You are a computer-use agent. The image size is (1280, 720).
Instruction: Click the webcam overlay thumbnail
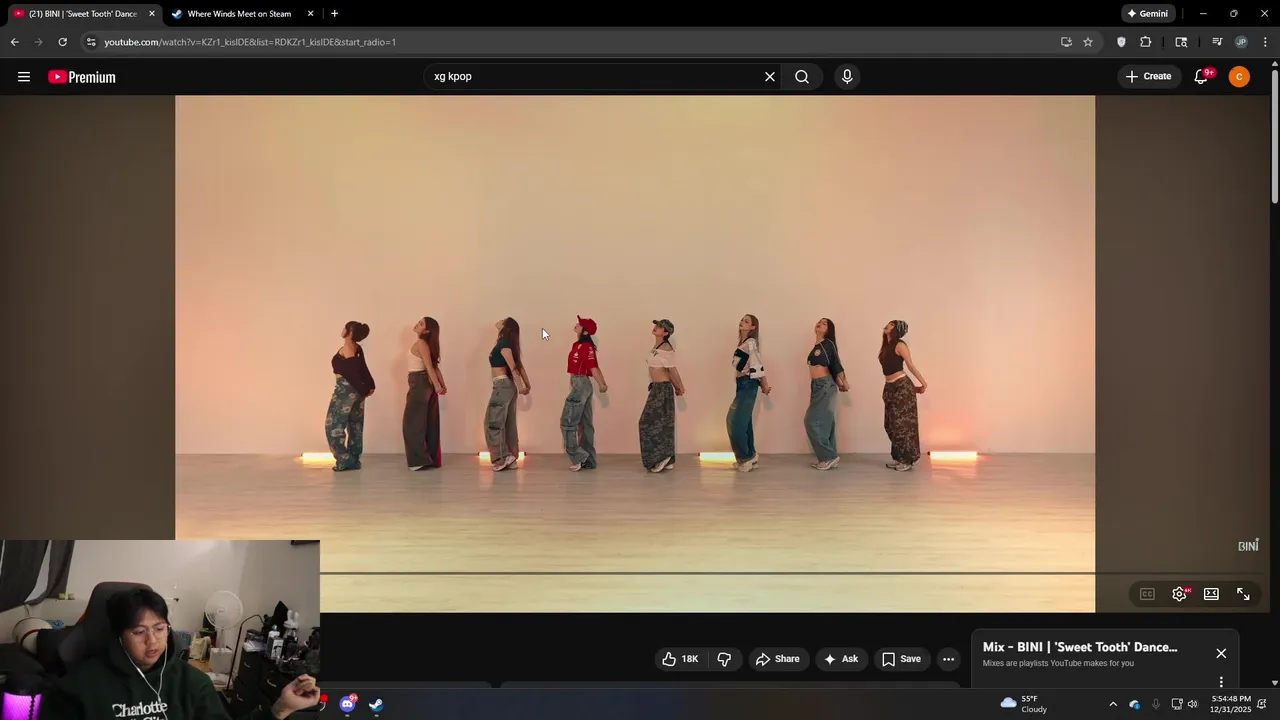pos(160,630)
